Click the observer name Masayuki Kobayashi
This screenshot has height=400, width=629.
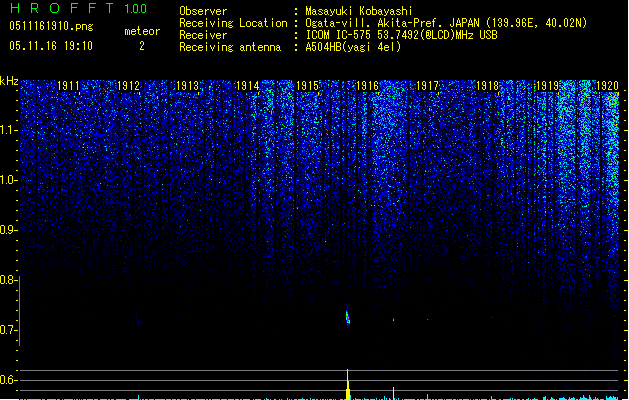coord(359,11)
